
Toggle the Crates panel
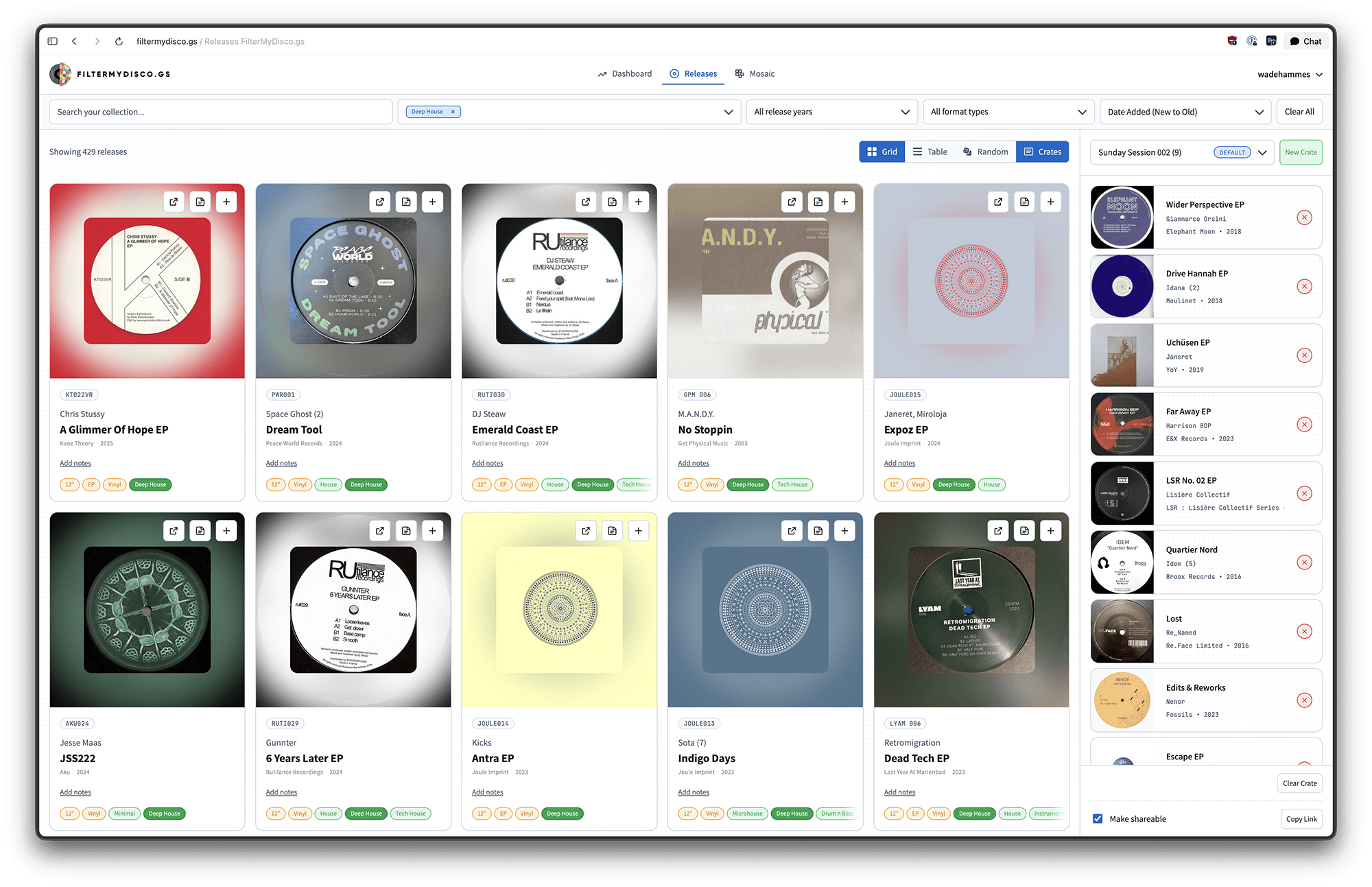coord(1043,152)
